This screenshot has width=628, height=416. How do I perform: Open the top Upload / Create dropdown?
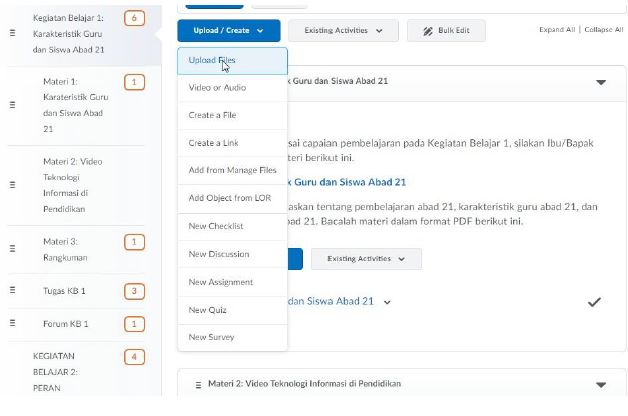(x=229, y=30)
